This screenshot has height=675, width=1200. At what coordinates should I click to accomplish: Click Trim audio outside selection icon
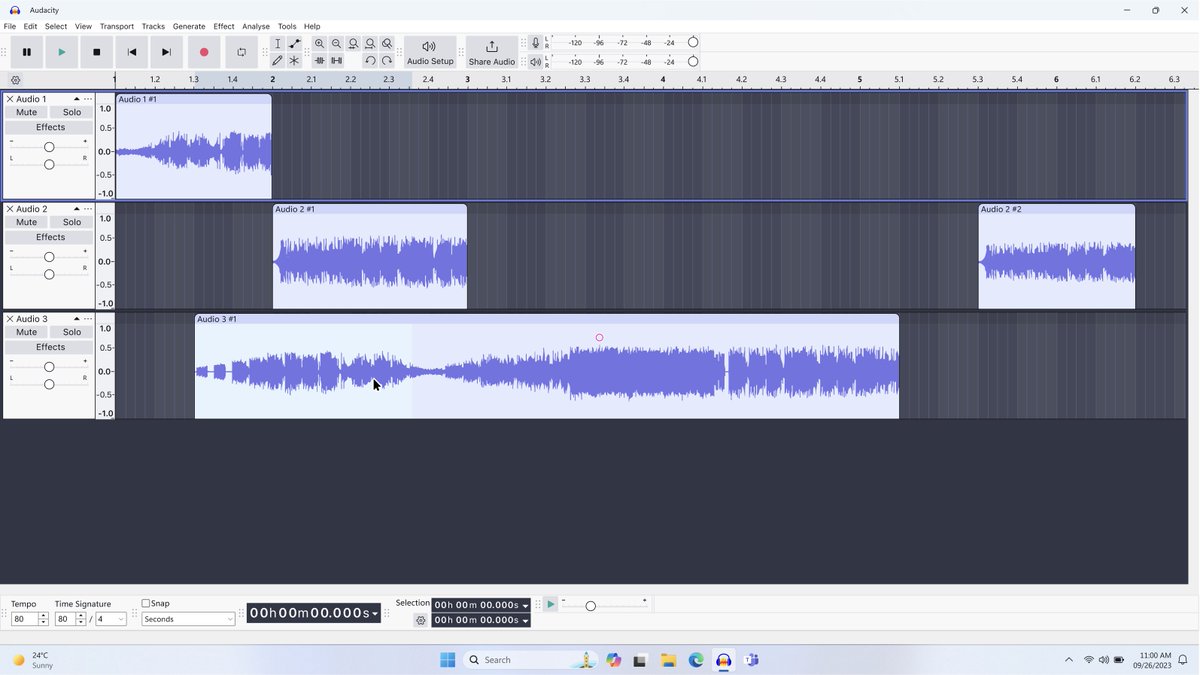(319, 61)
